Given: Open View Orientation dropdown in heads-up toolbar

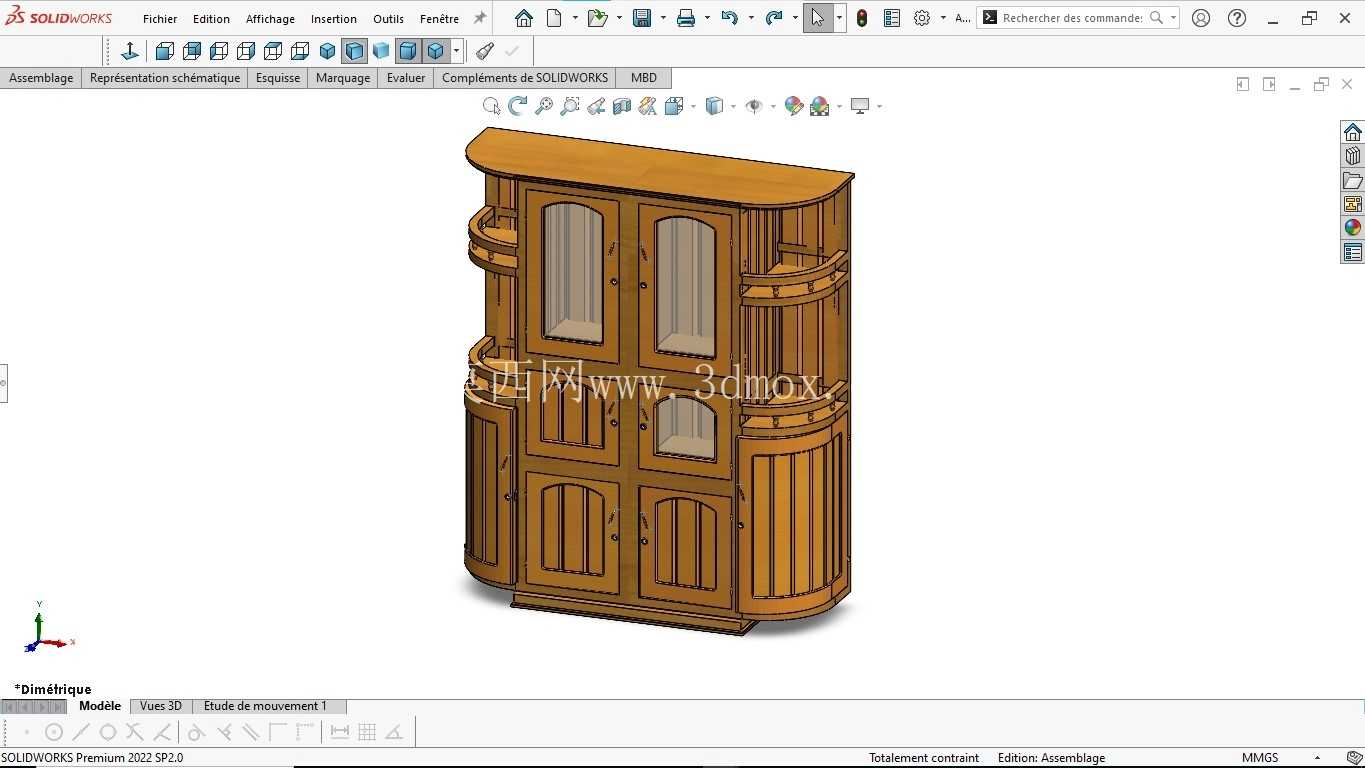Looking at the screenshot, I should 674,106.
